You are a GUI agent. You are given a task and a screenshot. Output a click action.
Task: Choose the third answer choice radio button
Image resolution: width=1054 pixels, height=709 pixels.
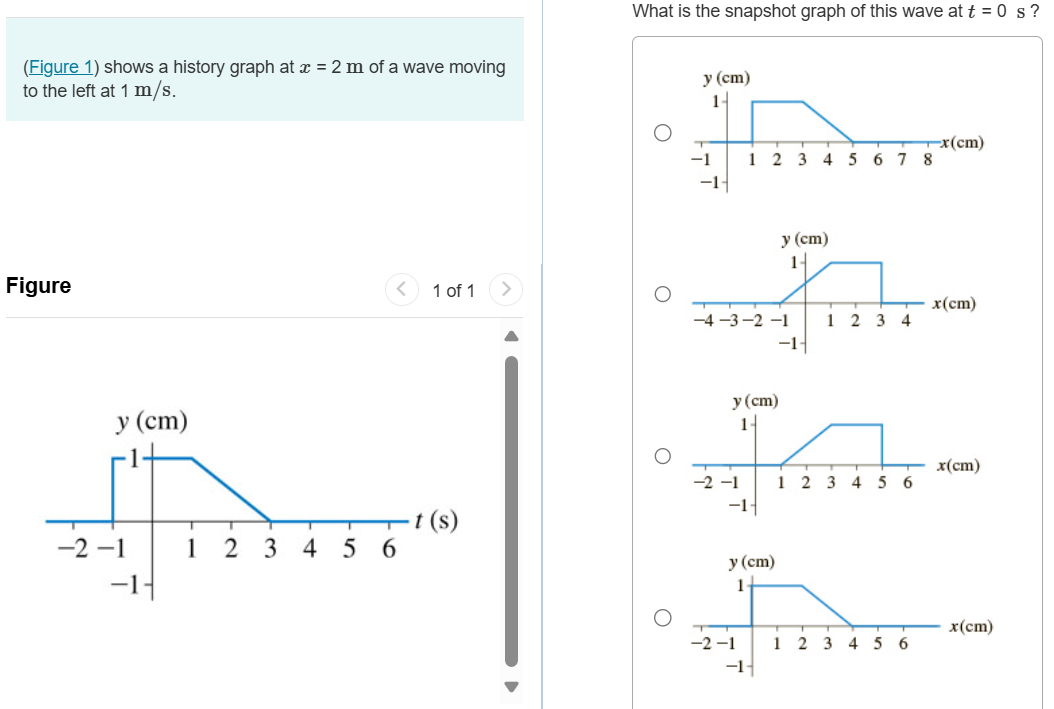(x=662, y=455)
